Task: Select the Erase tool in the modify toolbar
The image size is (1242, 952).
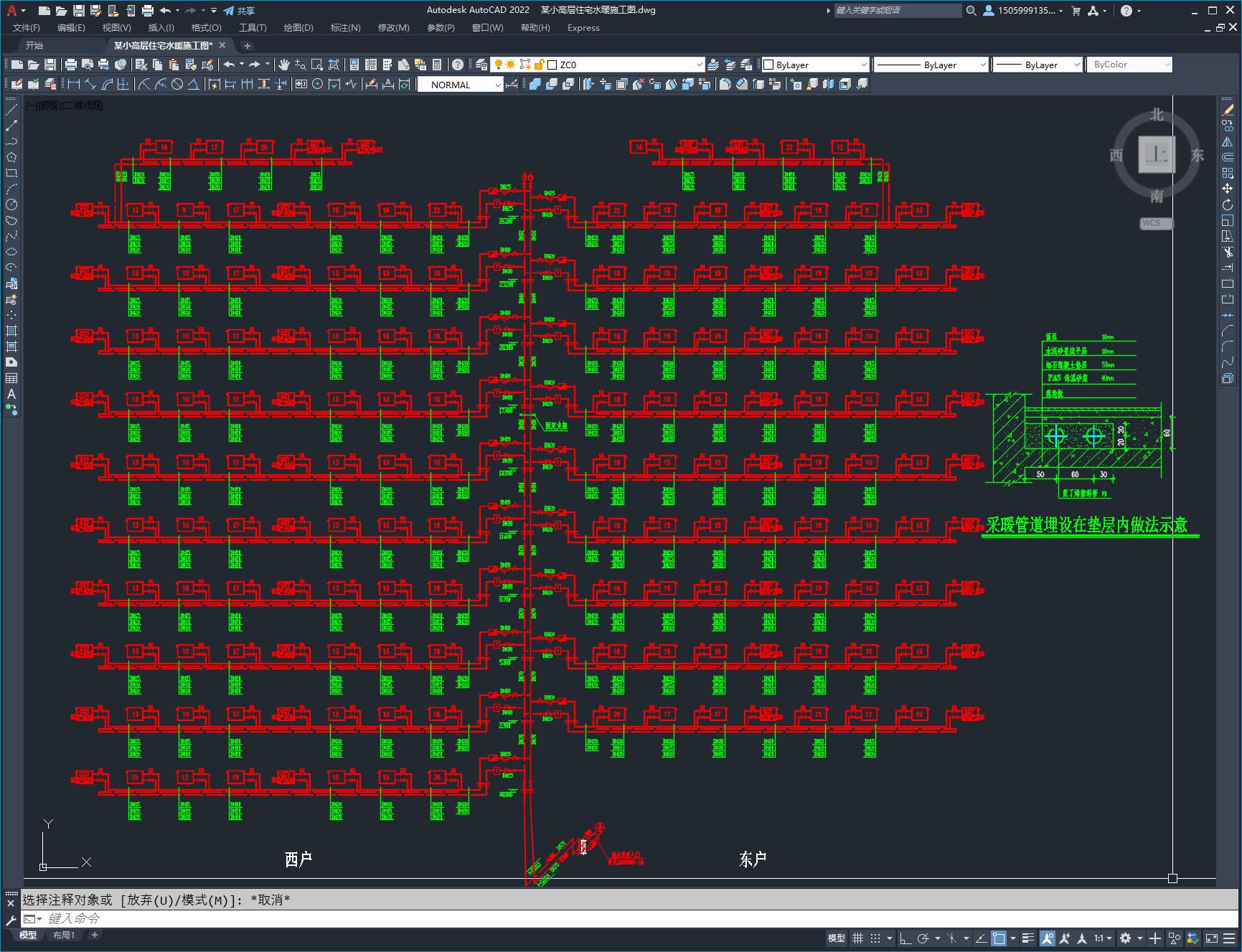Action: pos(1228,110)
